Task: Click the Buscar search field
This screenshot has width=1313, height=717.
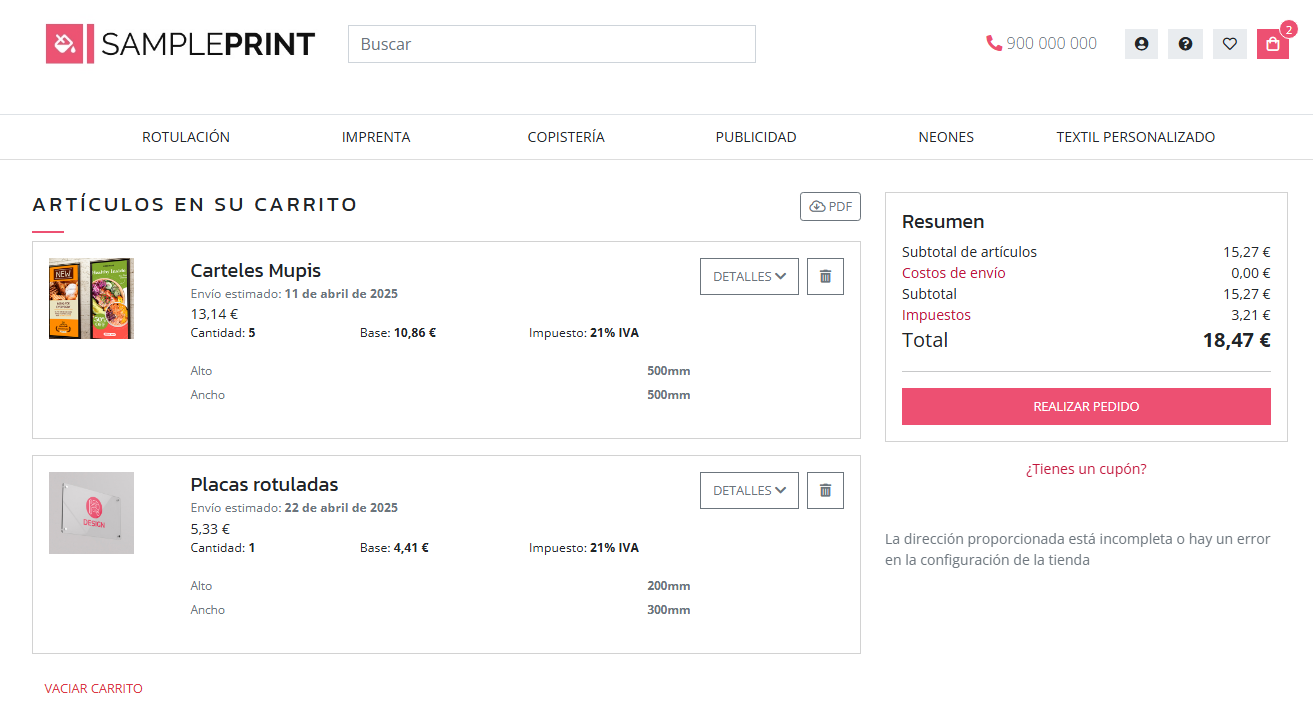Action: [551, 44]
